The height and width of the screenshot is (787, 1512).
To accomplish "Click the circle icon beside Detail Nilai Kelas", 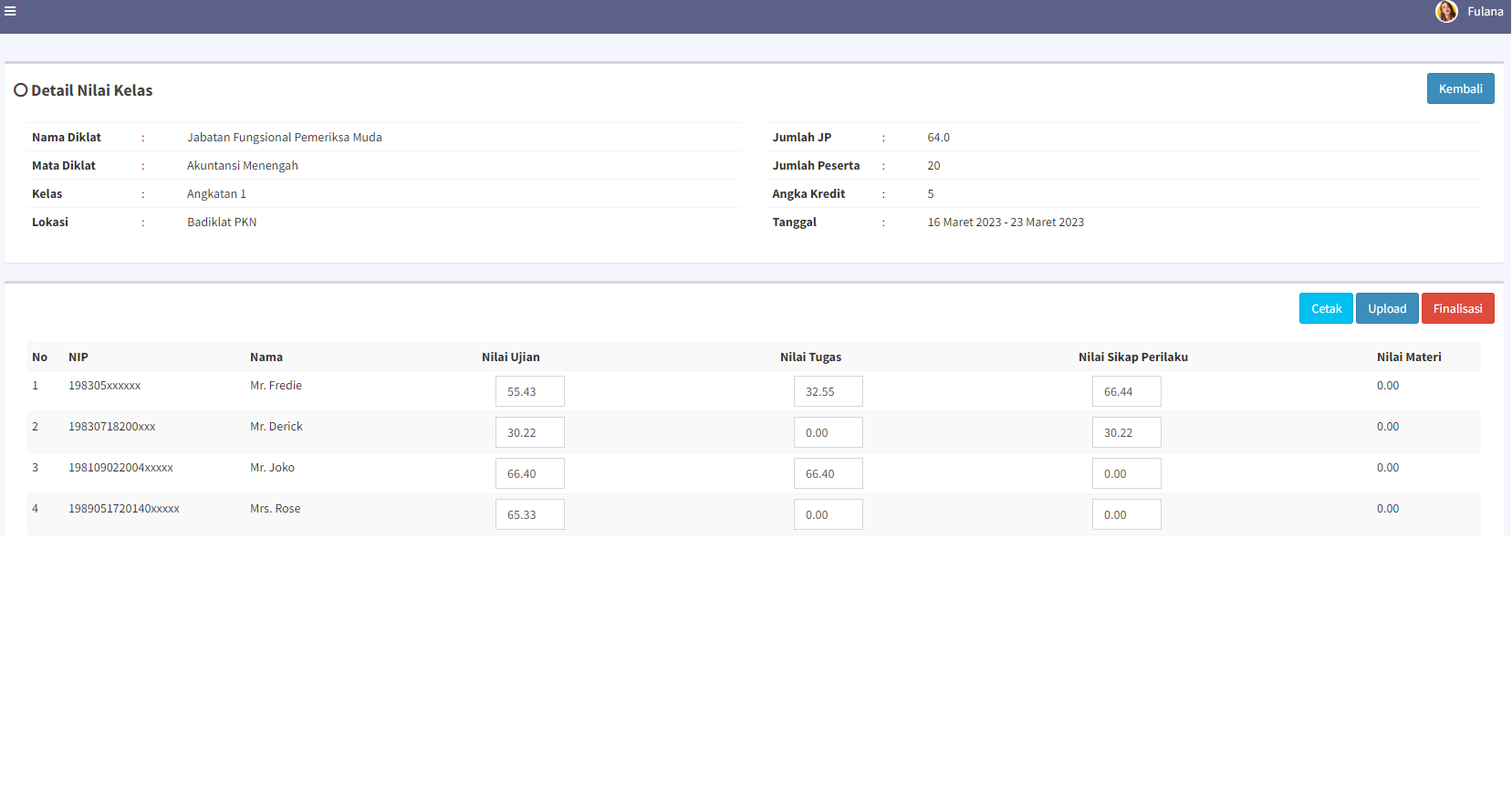I will click(20, 90).
